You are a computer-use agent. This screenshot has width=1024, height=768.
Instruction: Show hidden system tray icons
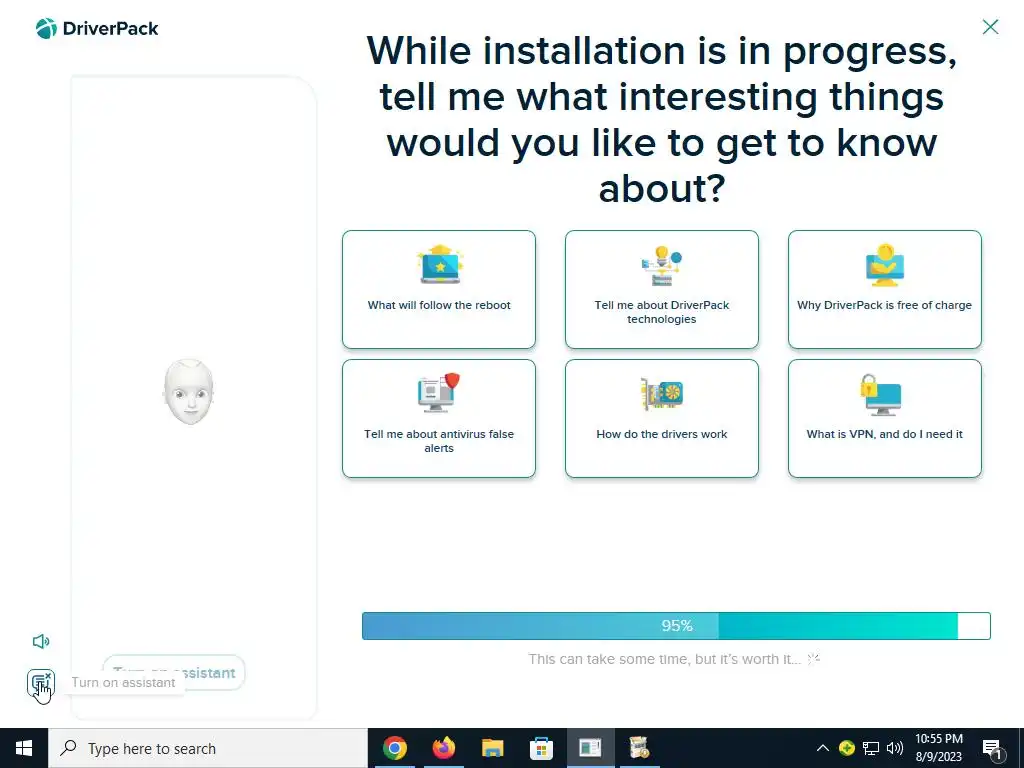(x=823, y=748)
